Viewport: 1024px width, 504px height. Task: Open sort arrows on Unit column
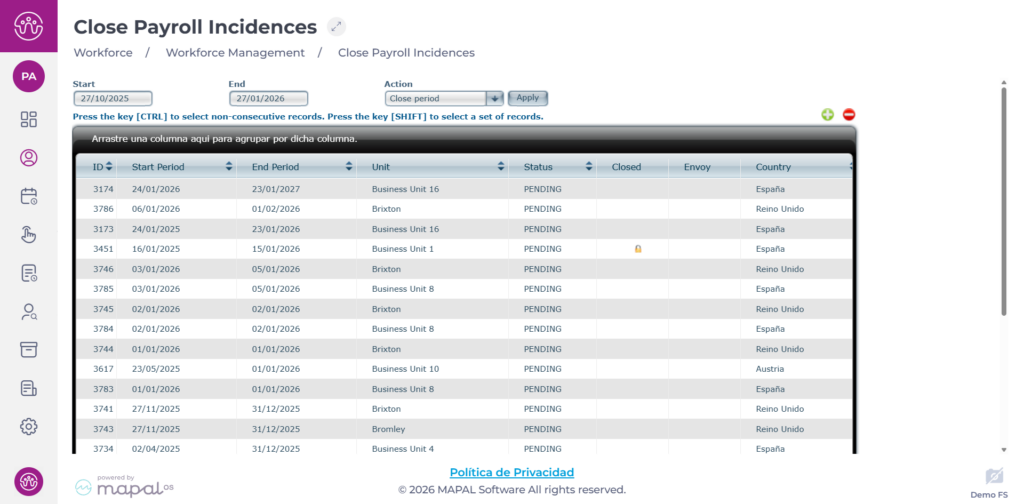[500, 167]
